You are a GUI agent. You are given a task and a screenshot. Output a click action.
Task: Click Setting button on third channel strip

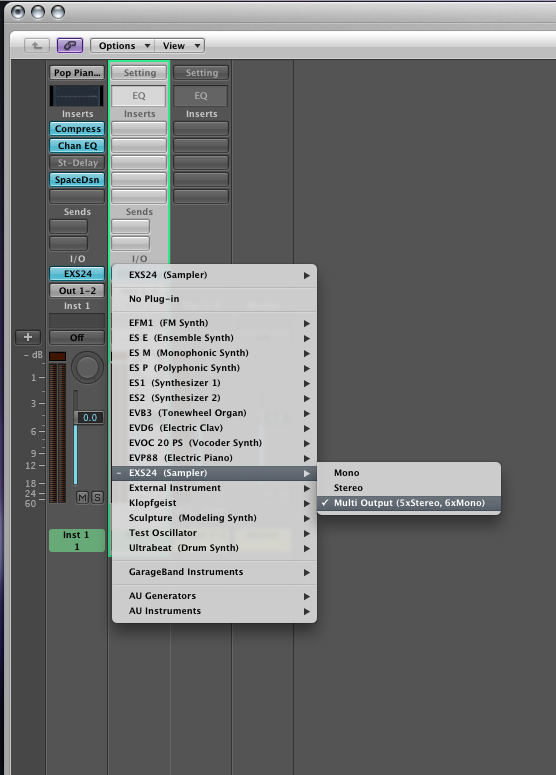[201, 73]
